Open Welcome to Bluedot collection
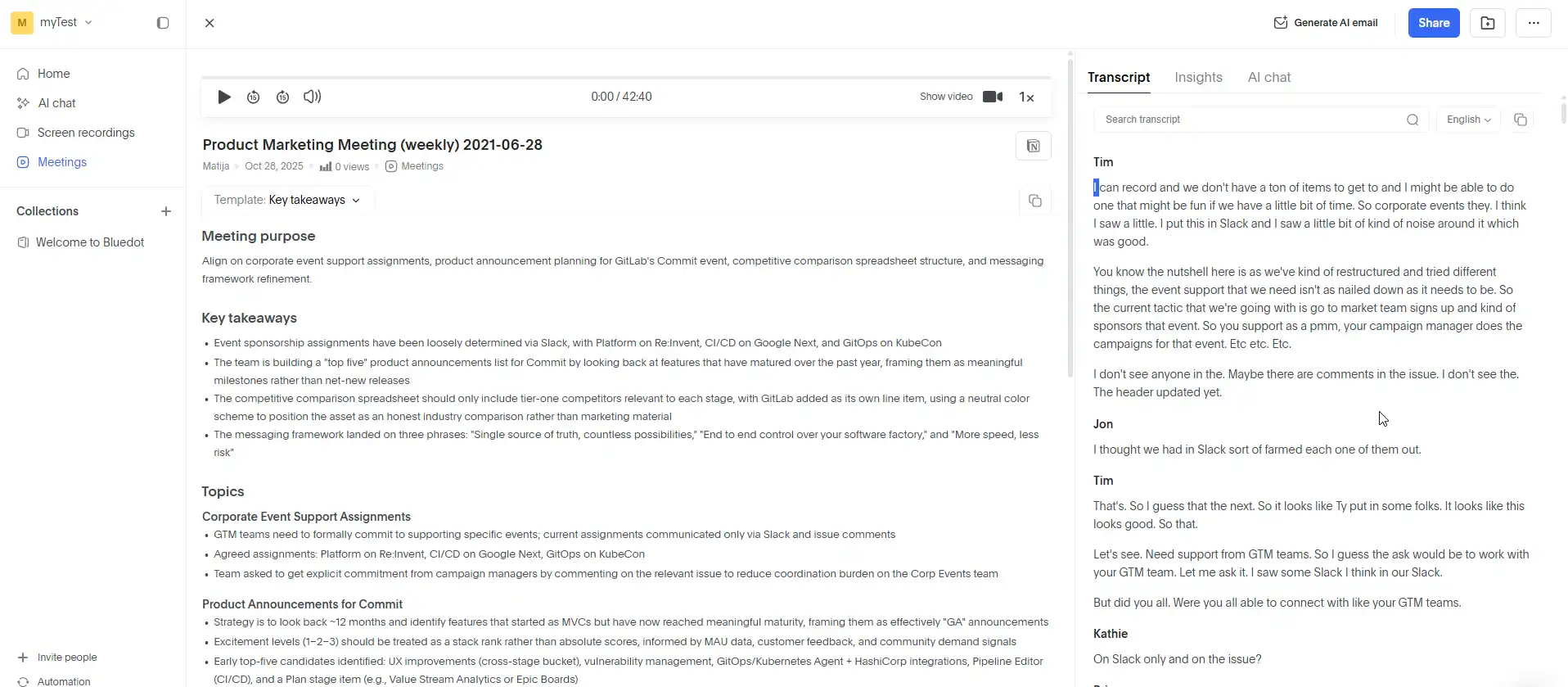This screenshot has height=687, width=1568. pos(89,242)
